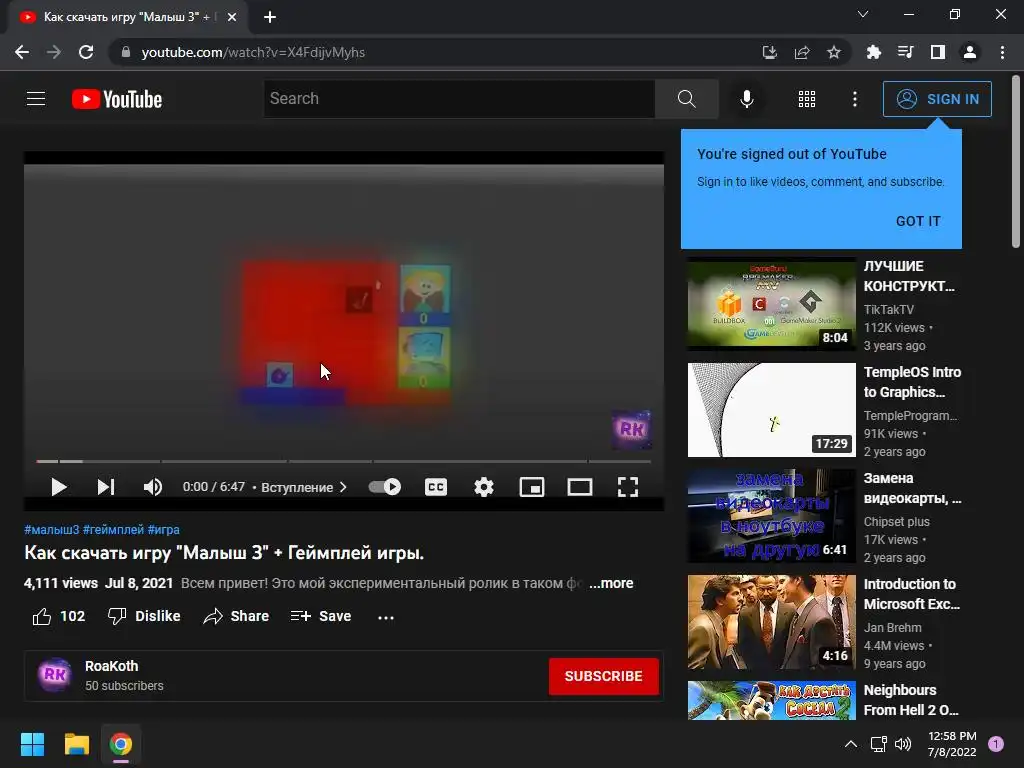The width and height of the screenshot is (1024, 768).
Task: Open File Explorer from taskbar
Action: (76, 744)
